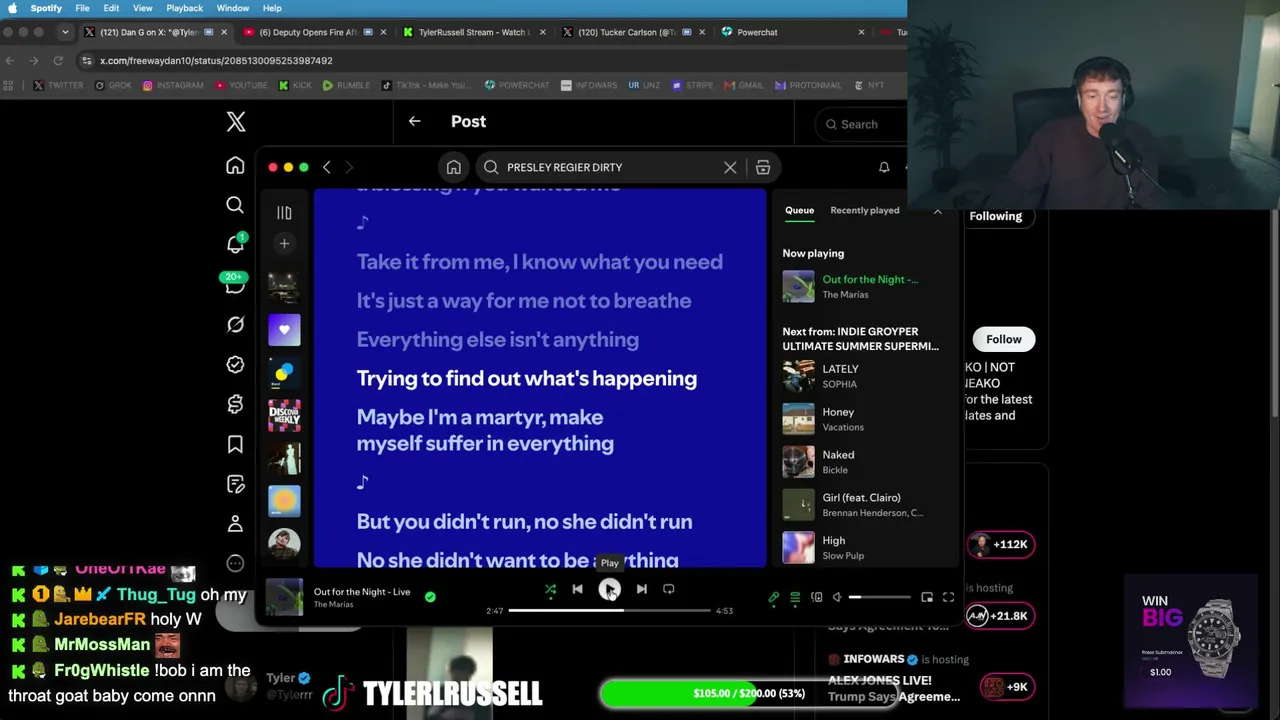Viewport: 1280px width, 720px height.
Task: Toggle the lyrics microphone icon
Action: pyautogui.click(x=773, y=598)
